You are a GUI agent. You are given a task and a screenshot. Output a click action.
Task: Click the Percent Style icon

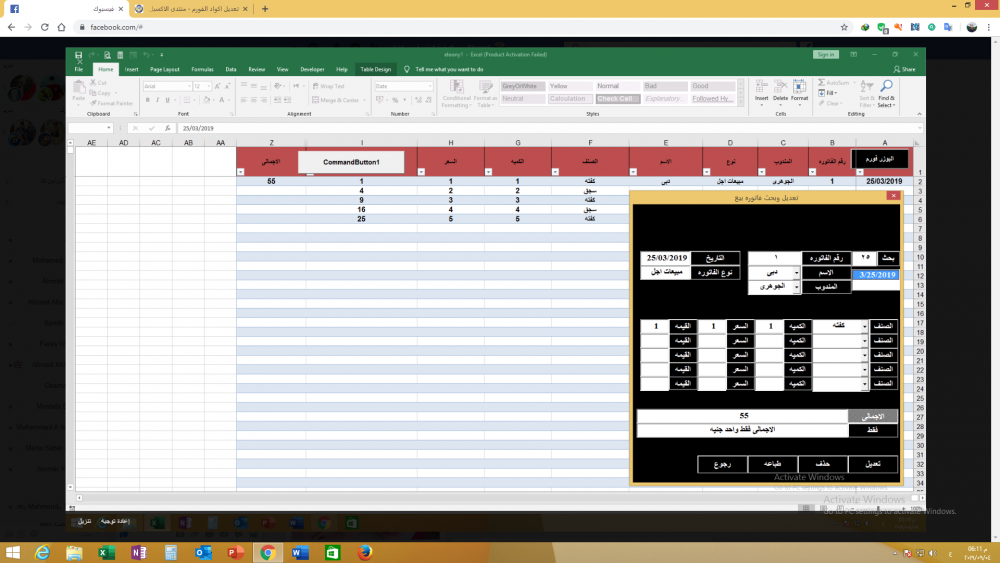pyautogui.click(x=395, y=100)
